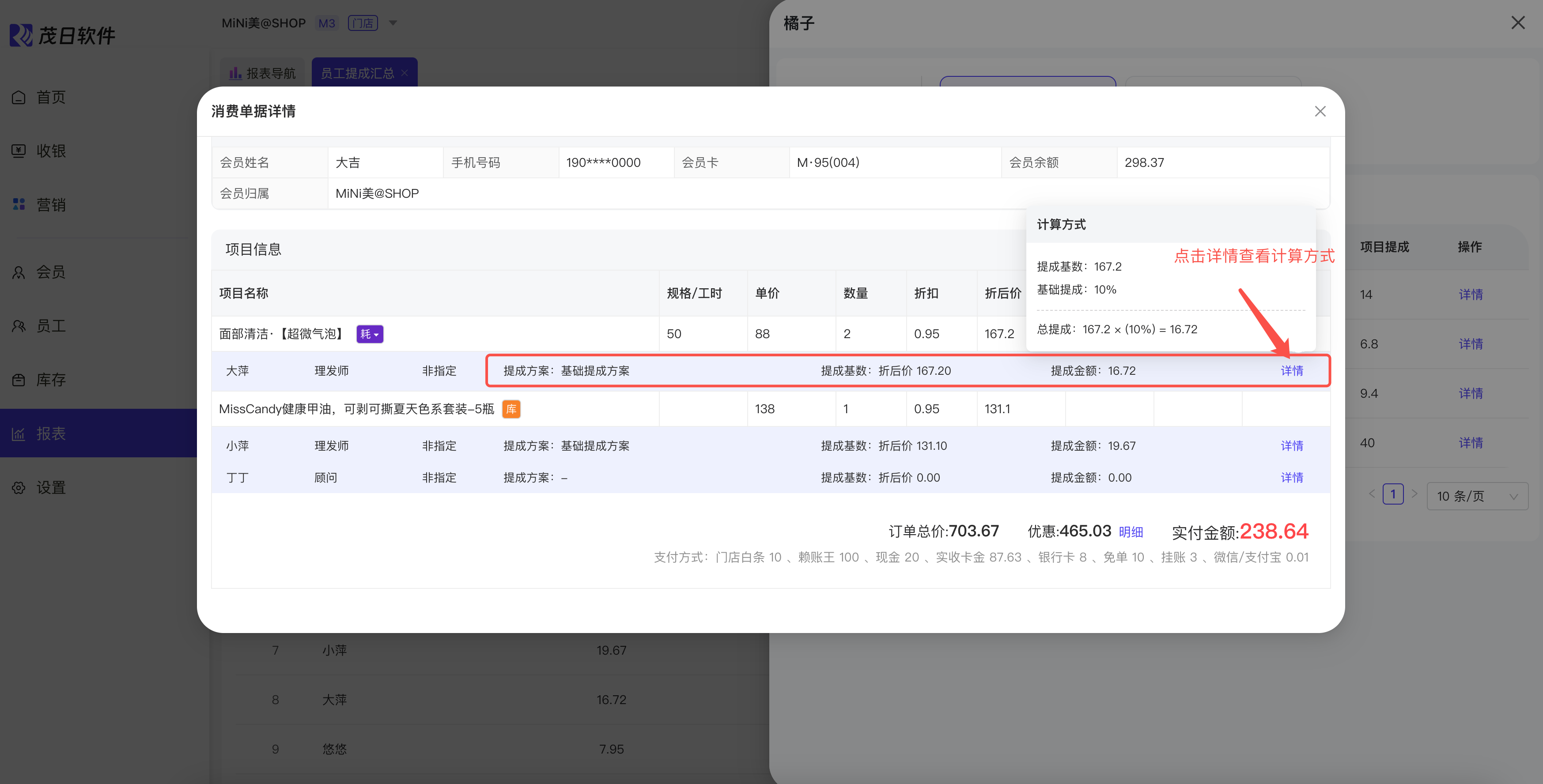This screenshot has width=1543, height=784.
Task: Select 报表 menu item
Action: (x=99, y=433)
